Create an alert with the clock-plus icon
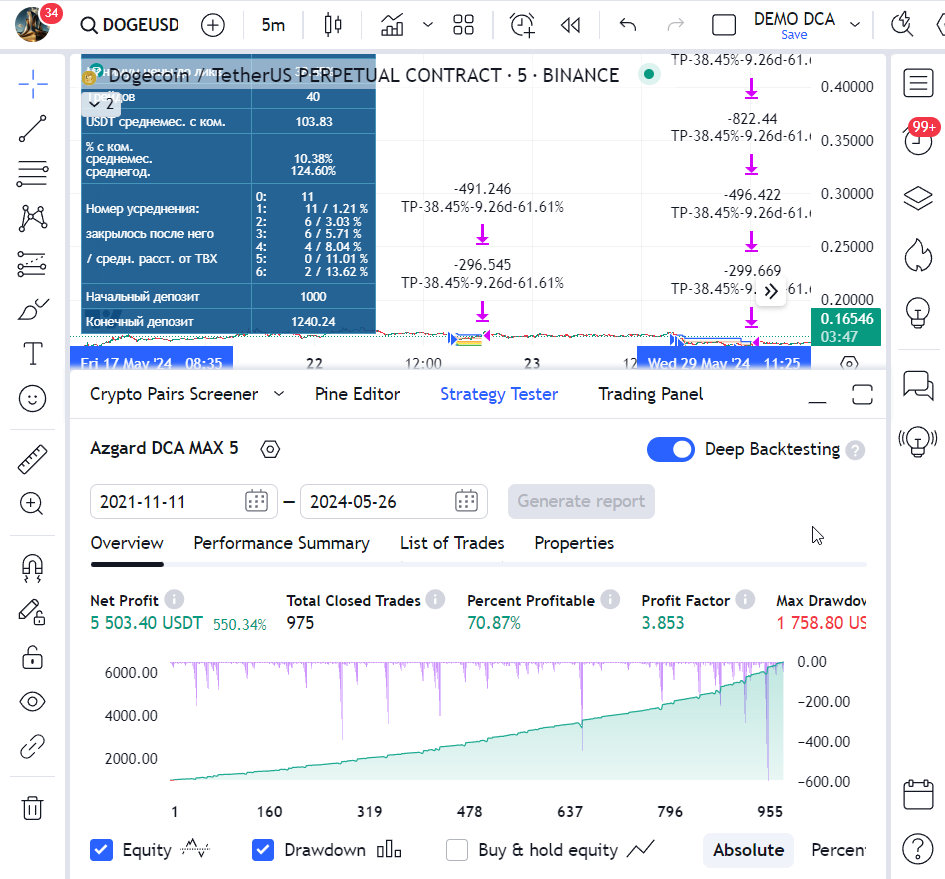945x879 pixels. [x=522, y=25]
